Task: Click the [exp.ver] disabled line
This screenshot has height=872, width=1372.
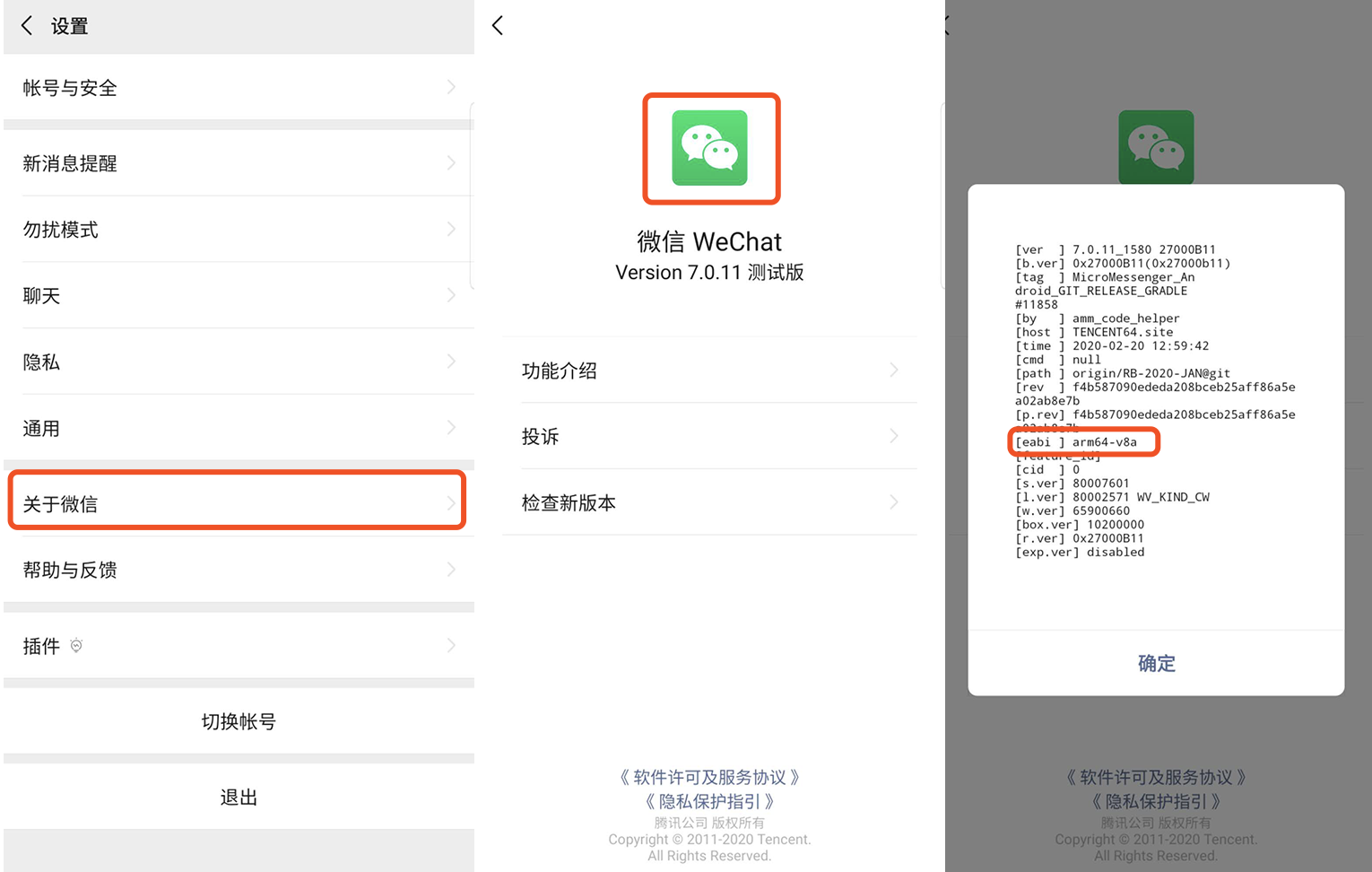Action: 1080,552
